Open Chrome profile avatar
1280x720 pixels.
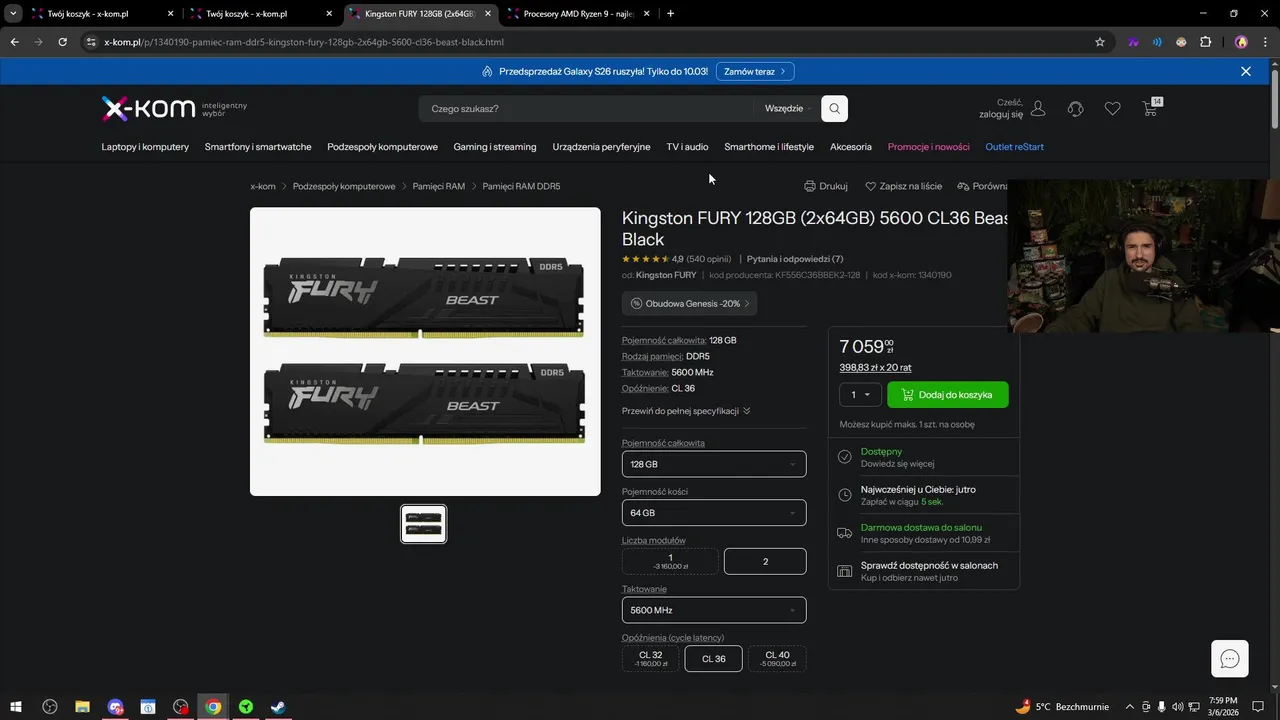pos(1241,42)
